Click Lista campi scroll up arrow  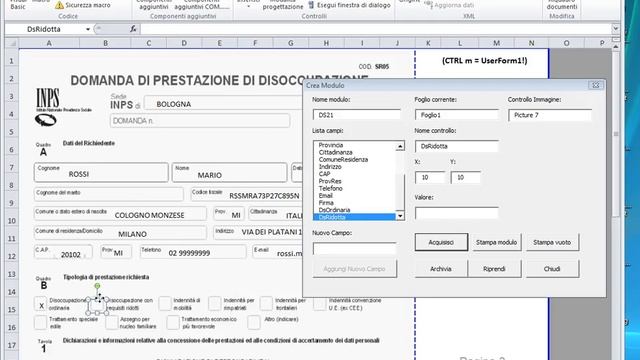[400, 146]
